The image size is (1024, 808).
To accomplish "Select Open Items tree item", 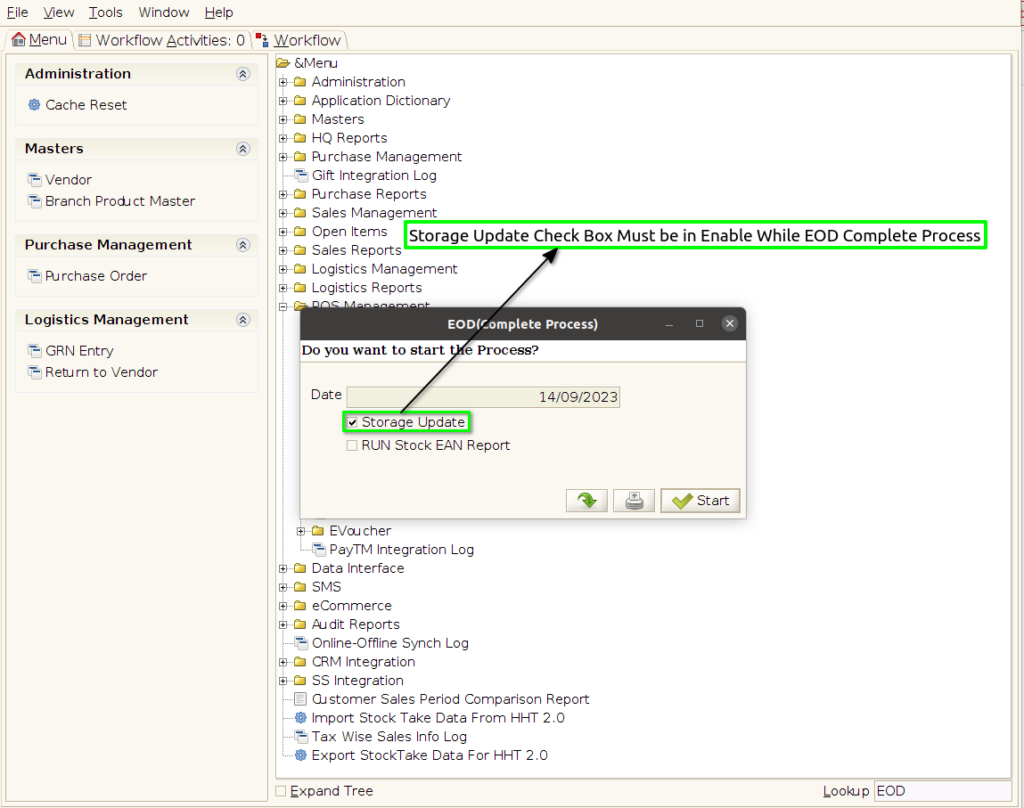I will click(x=349, y=231).
